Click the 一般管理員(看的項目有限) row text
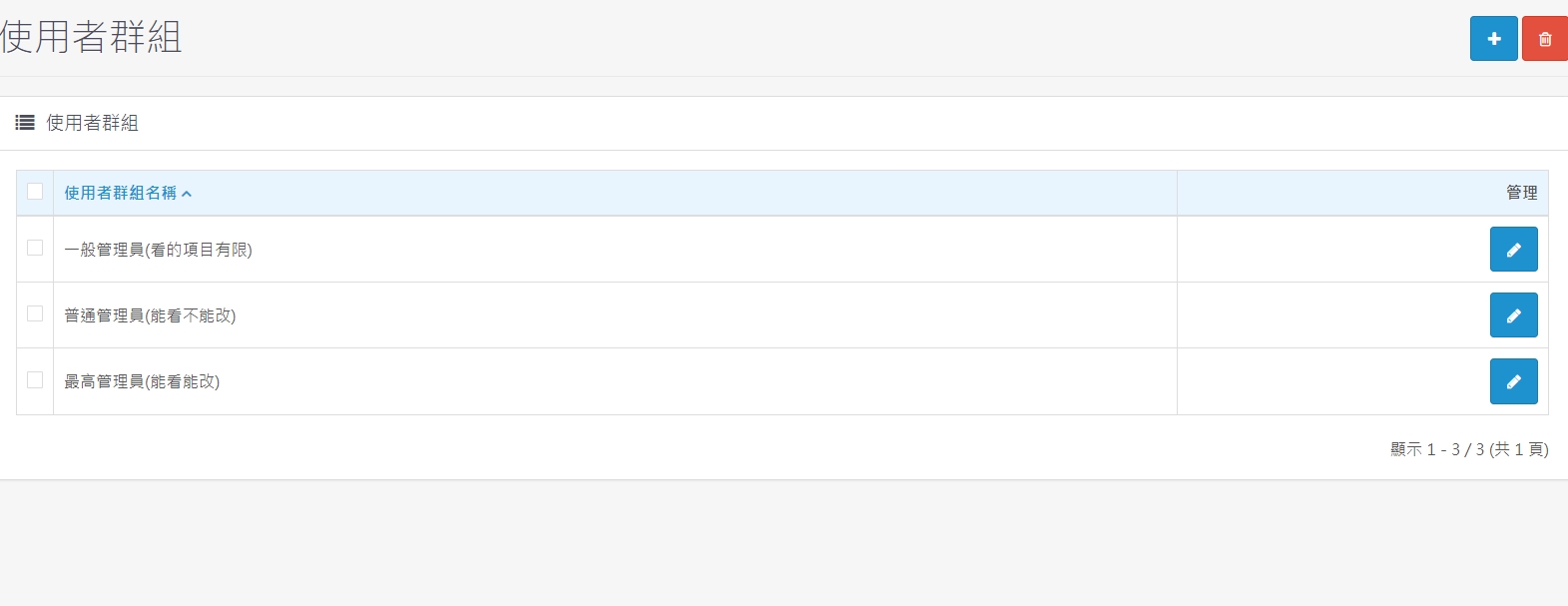The image size is (1568, 606). point(158,250)
